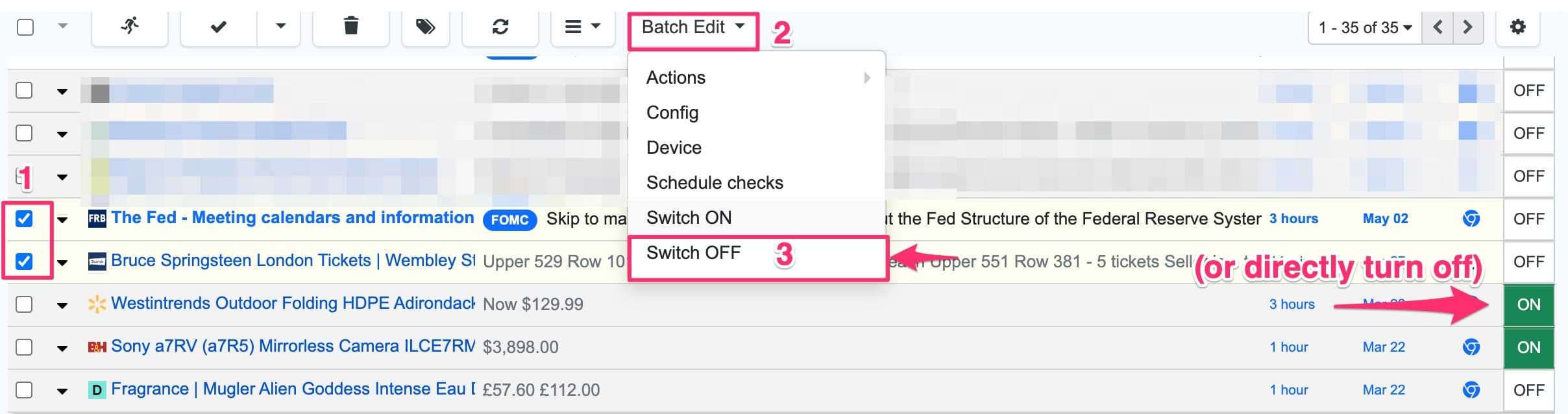Open the list view options icon

574,27
